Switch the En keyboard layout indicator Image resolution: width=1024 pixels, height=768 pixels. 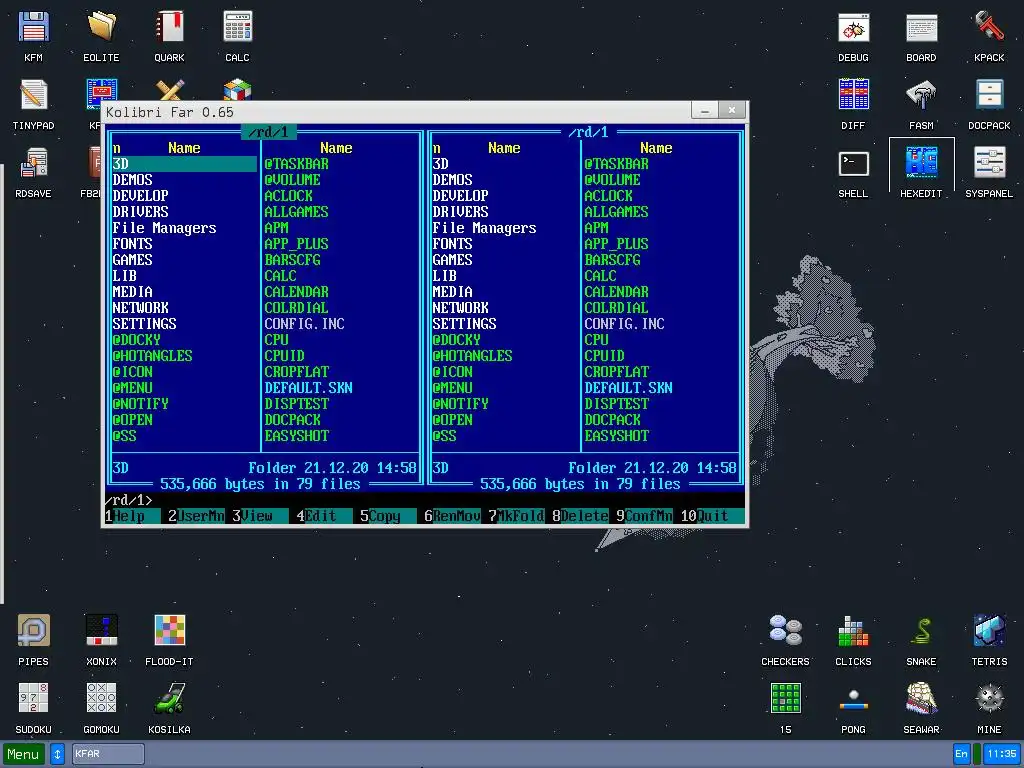pyautogui.click(x=961, y=754)
